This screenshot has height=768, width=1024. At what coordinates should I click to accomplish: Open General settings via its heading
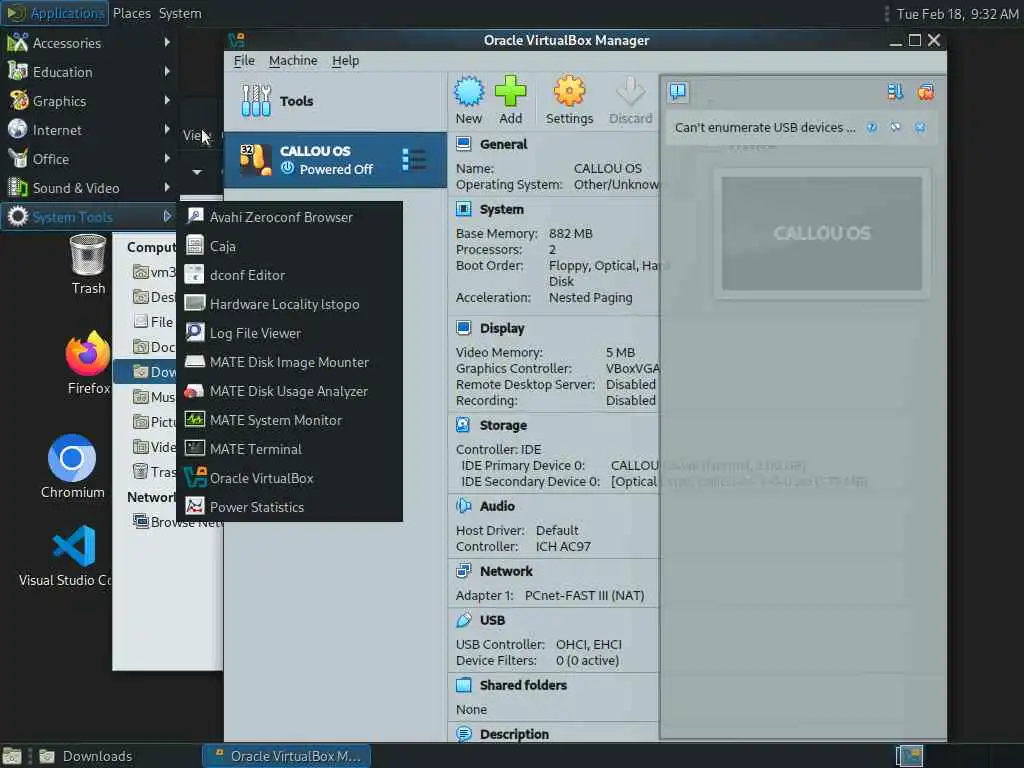pyautogui.click(x=503, y=144)
